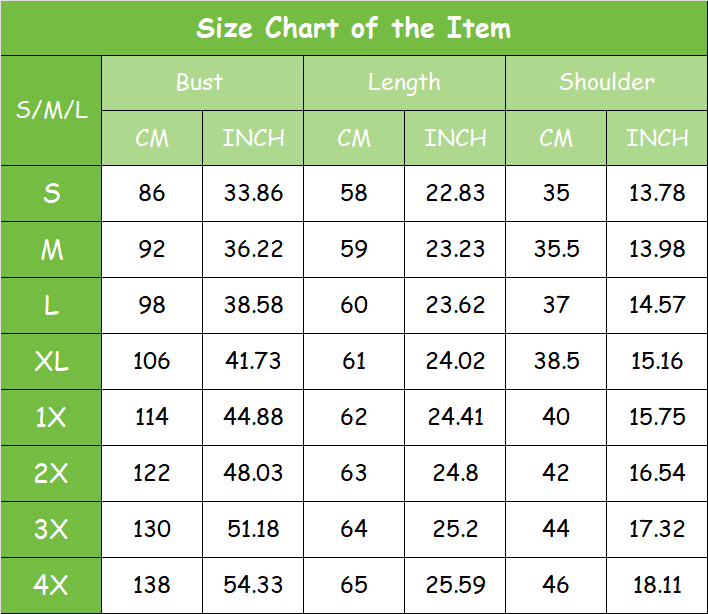Select the 38.5 shoulder CM cell

pyautogui.click(x=556, y=361)
